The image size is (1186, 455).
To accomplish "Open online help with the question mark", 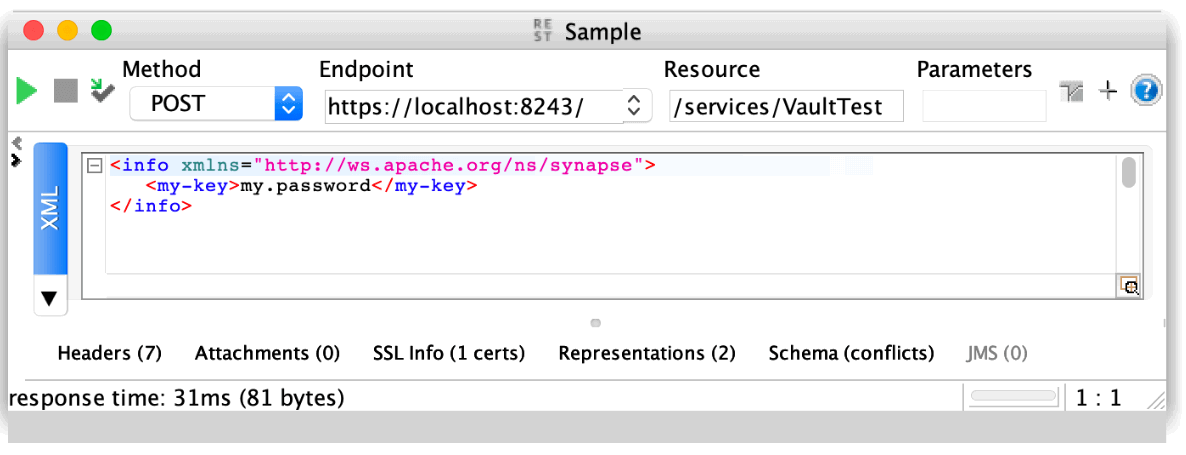I will click(x=1146, y=91).
